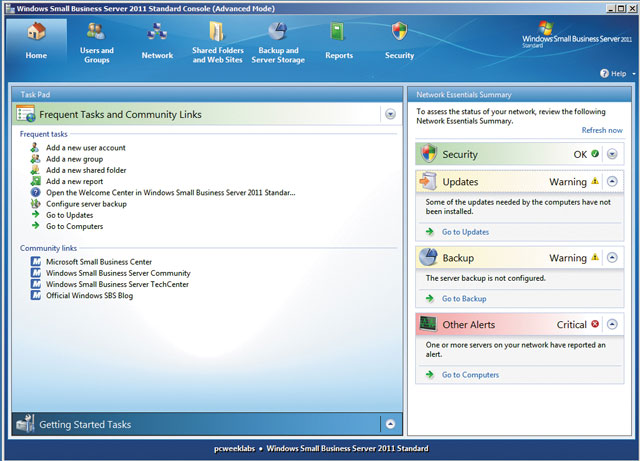Viewport: 640px width, 461px height.
Task: Click the Go to Backup link
Action: (464, 298)
